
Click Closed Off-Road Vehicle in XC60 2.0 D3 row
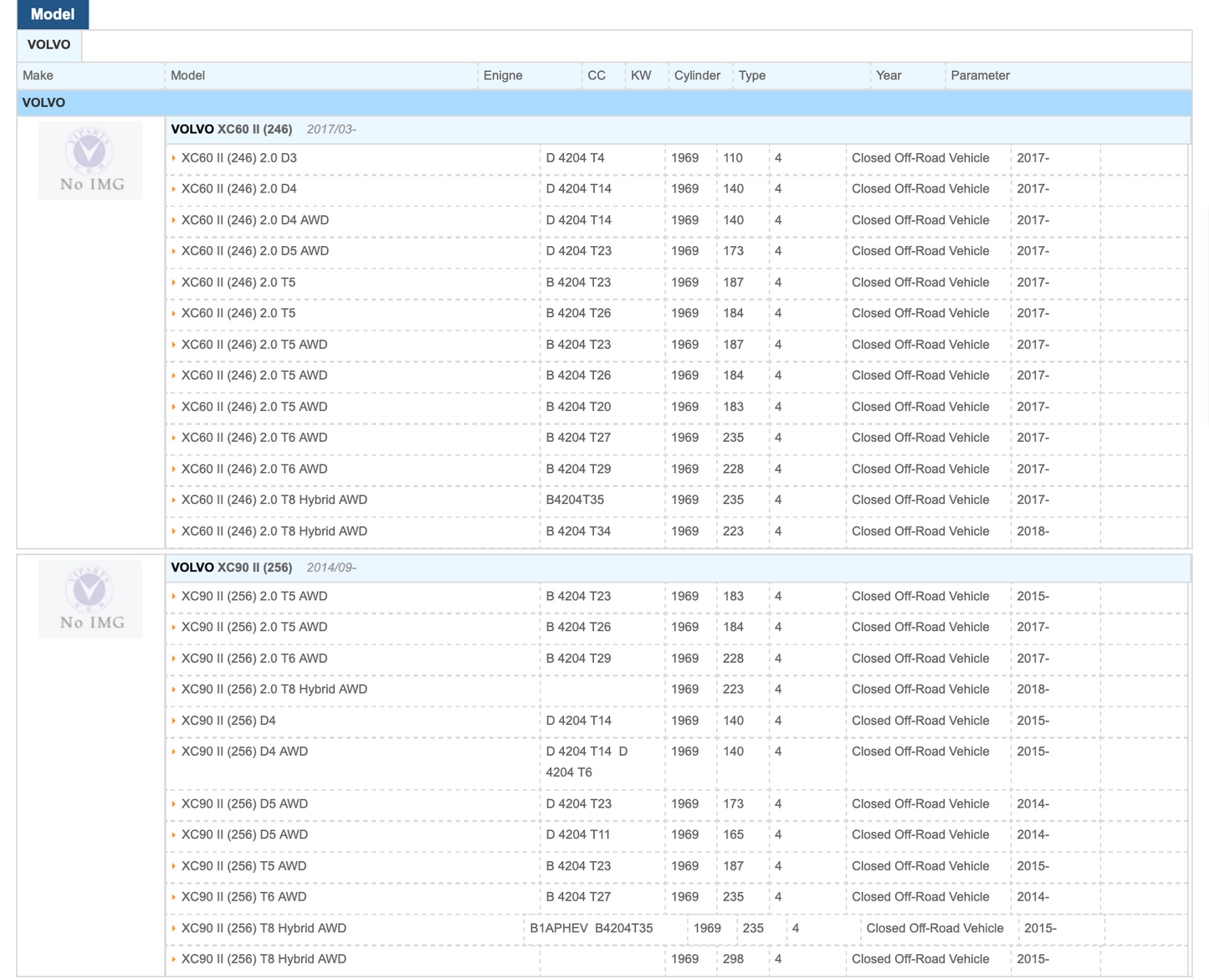point(920,158)
